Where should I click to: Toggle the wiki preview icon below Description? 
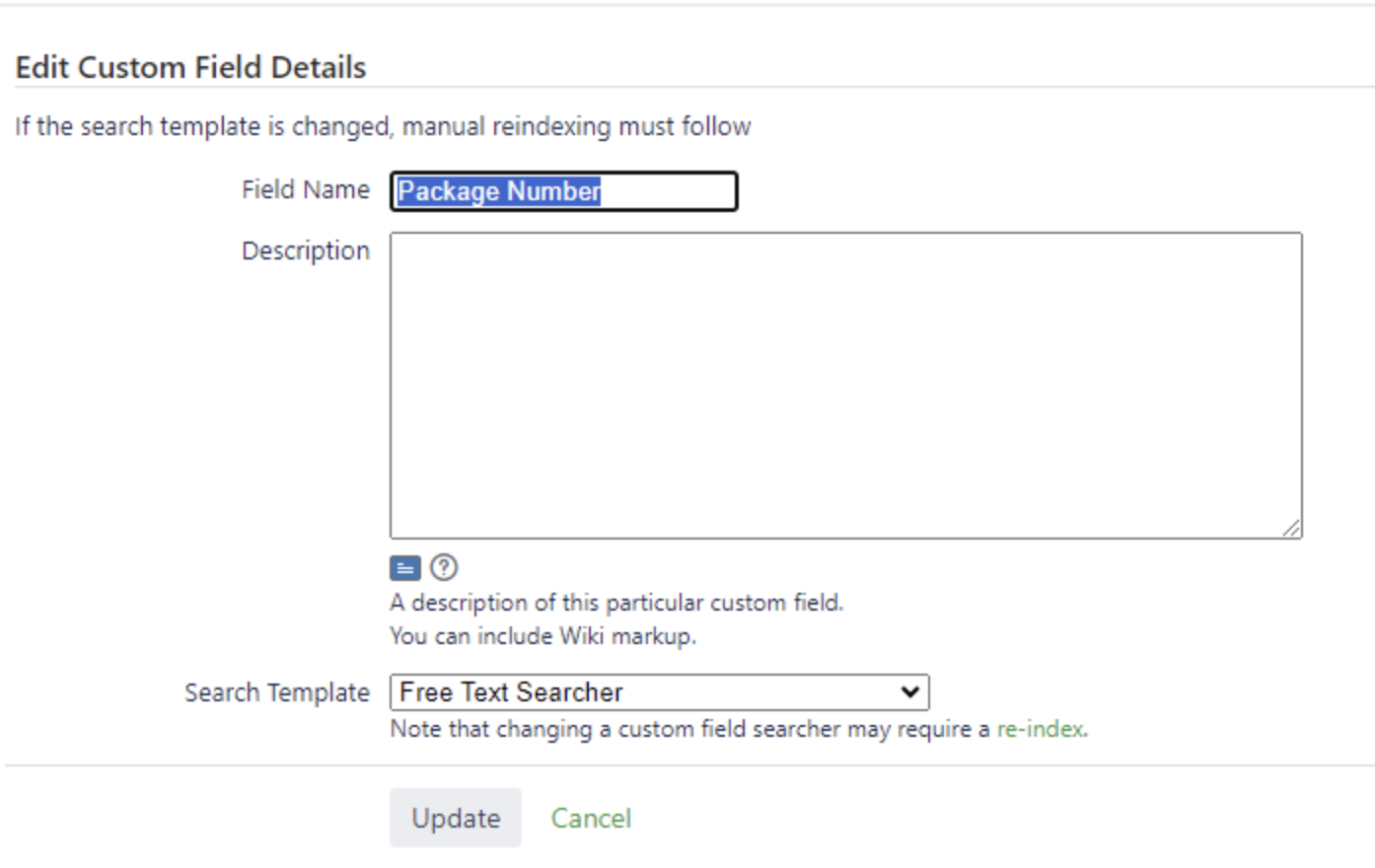405,568
